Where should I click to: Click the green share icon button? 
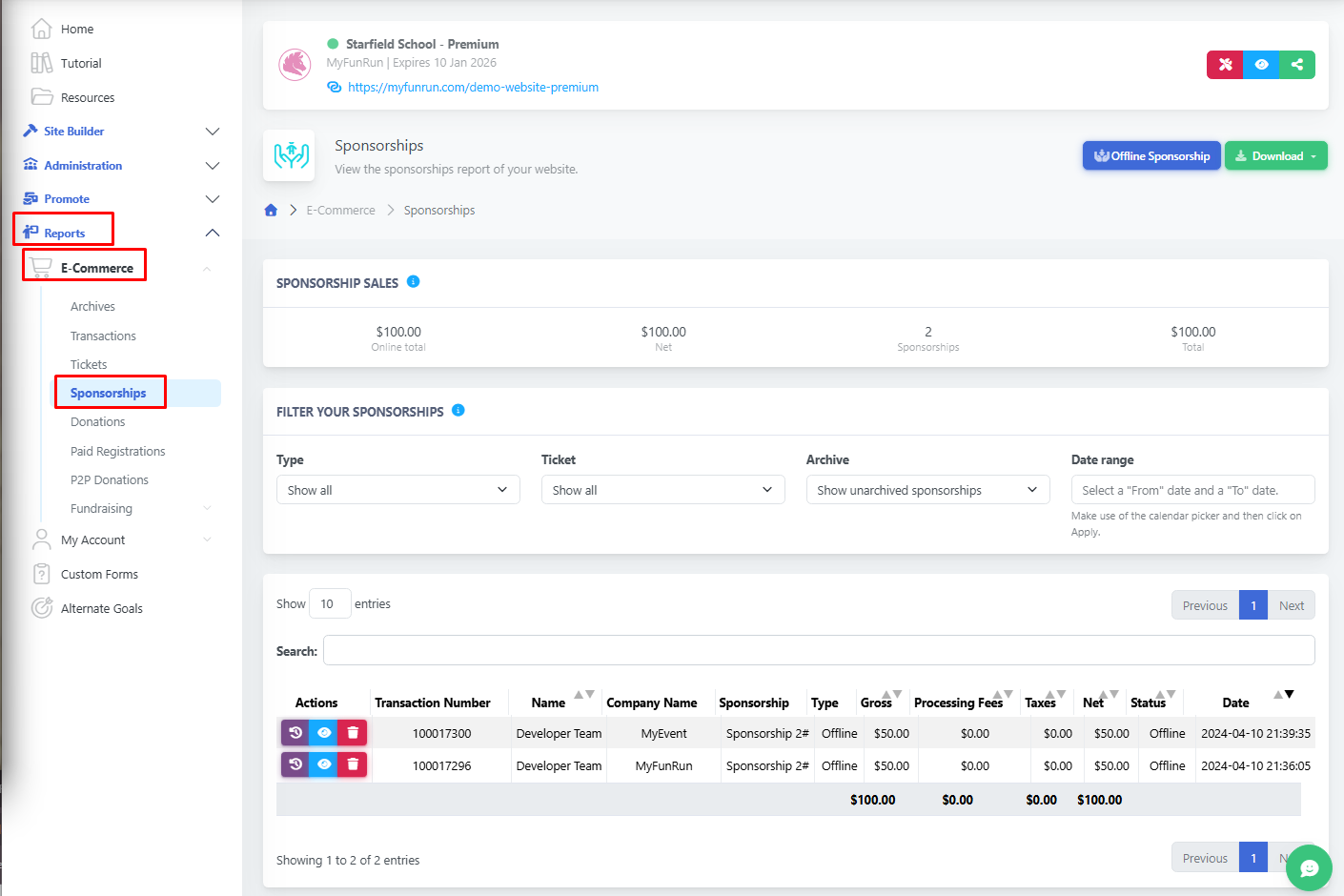click(1296, 65)
